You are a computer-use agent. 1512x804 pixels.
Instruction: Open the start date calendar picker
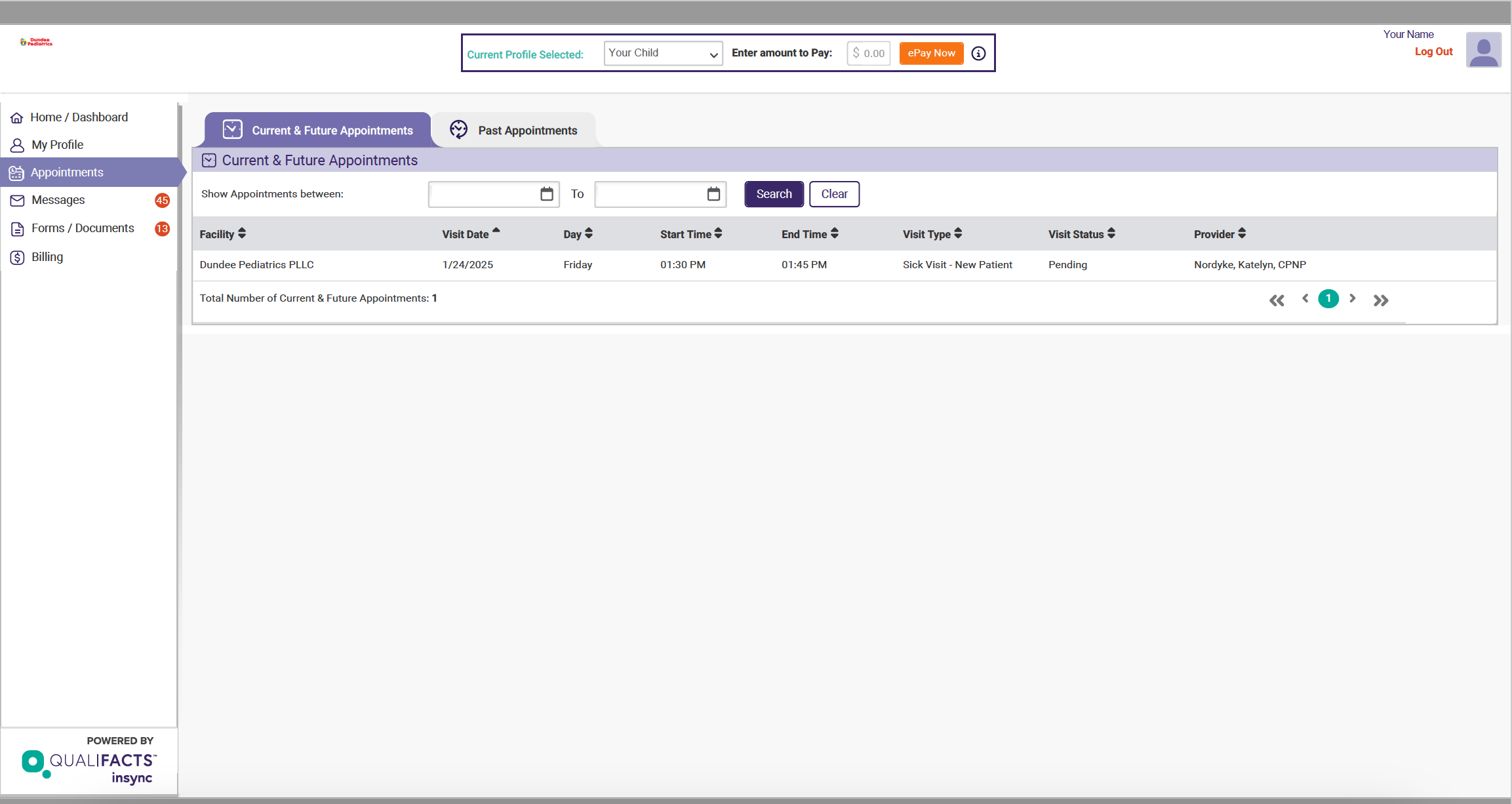coord(546,194)
